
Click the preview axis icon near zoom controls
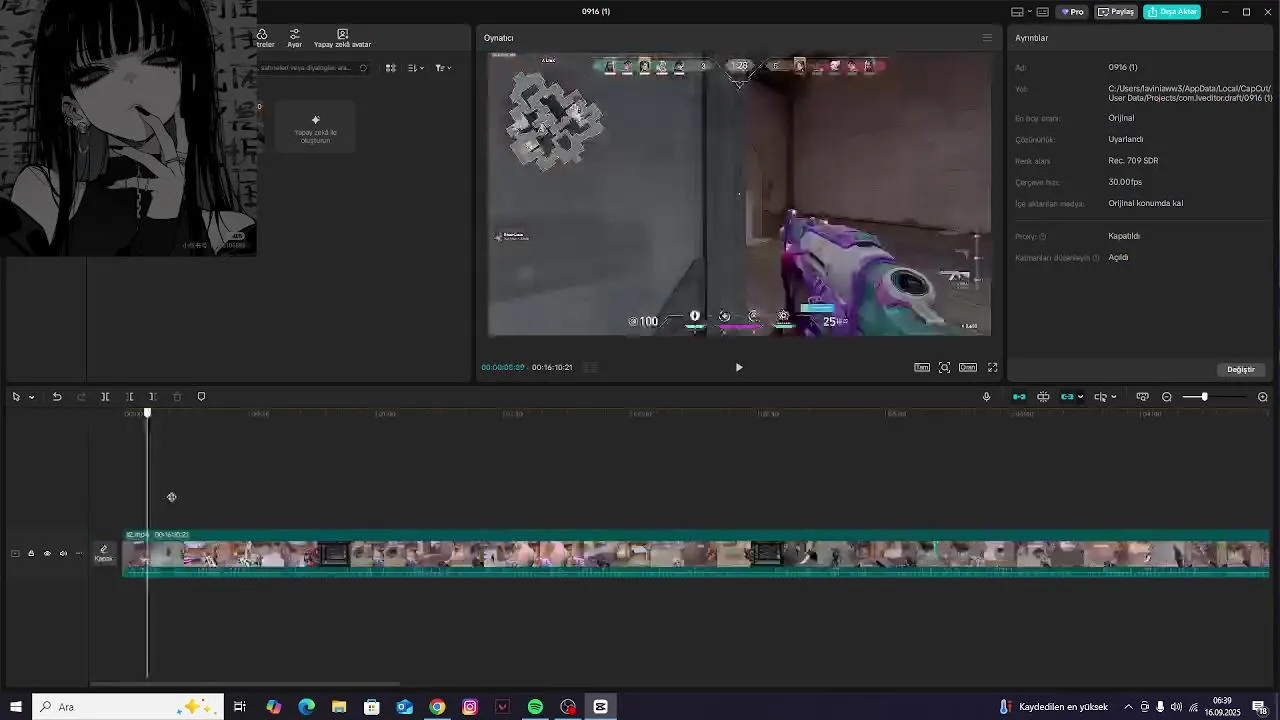pyautogui.click(x=1142, y=397)
